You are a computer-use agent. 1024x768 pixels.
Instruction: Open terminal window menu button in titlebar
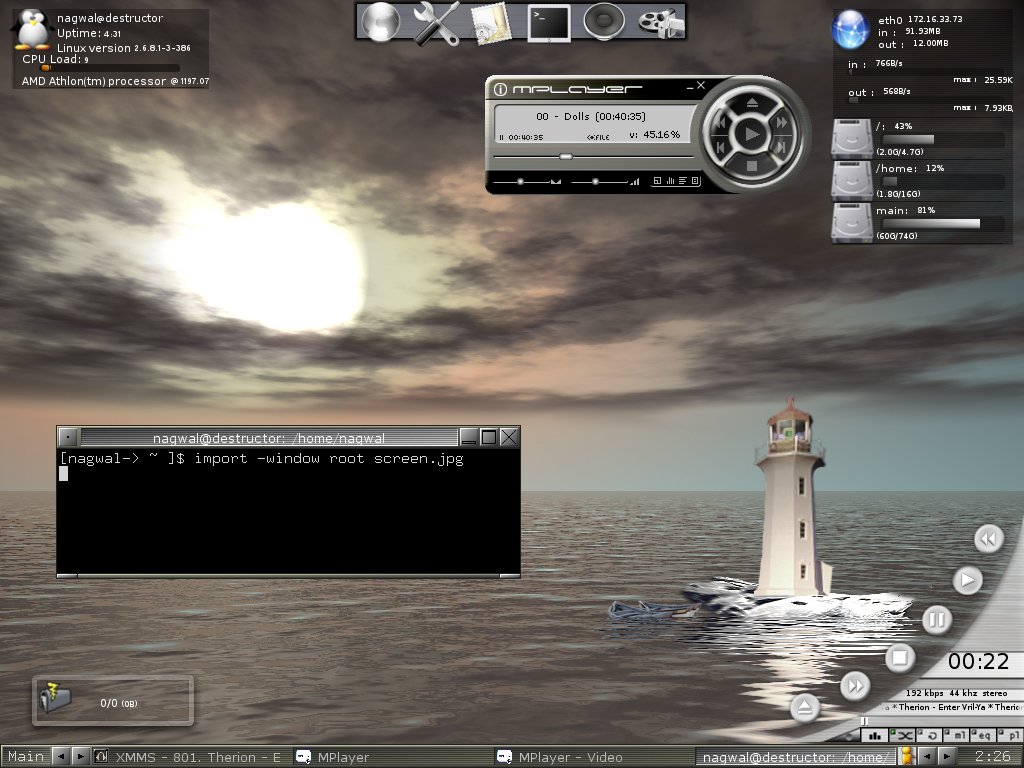coord(69,437)
